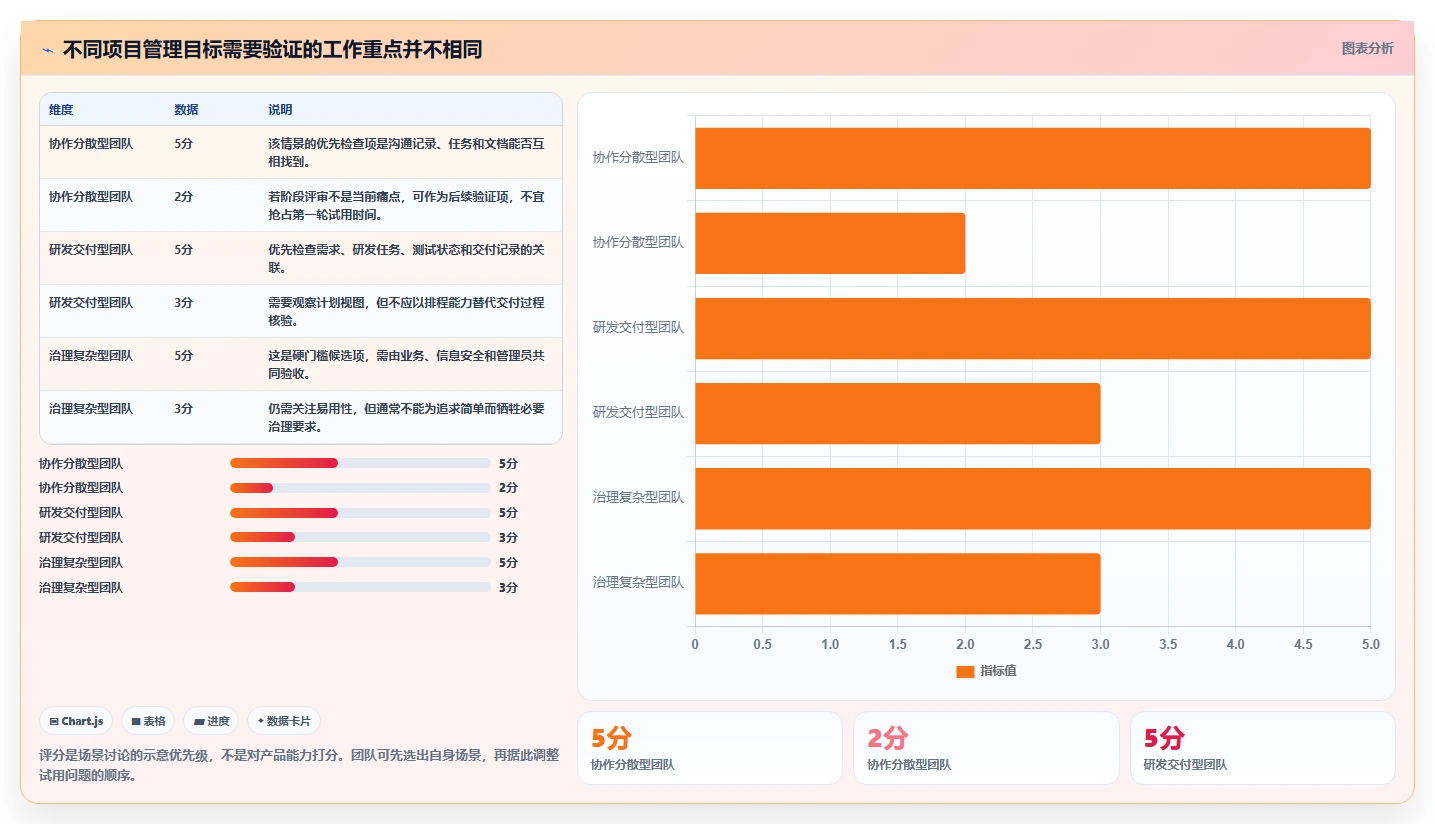Viewport: 1435px width, 824px height.
Task: Click the 维度 table column header
Action: [61, 109]
